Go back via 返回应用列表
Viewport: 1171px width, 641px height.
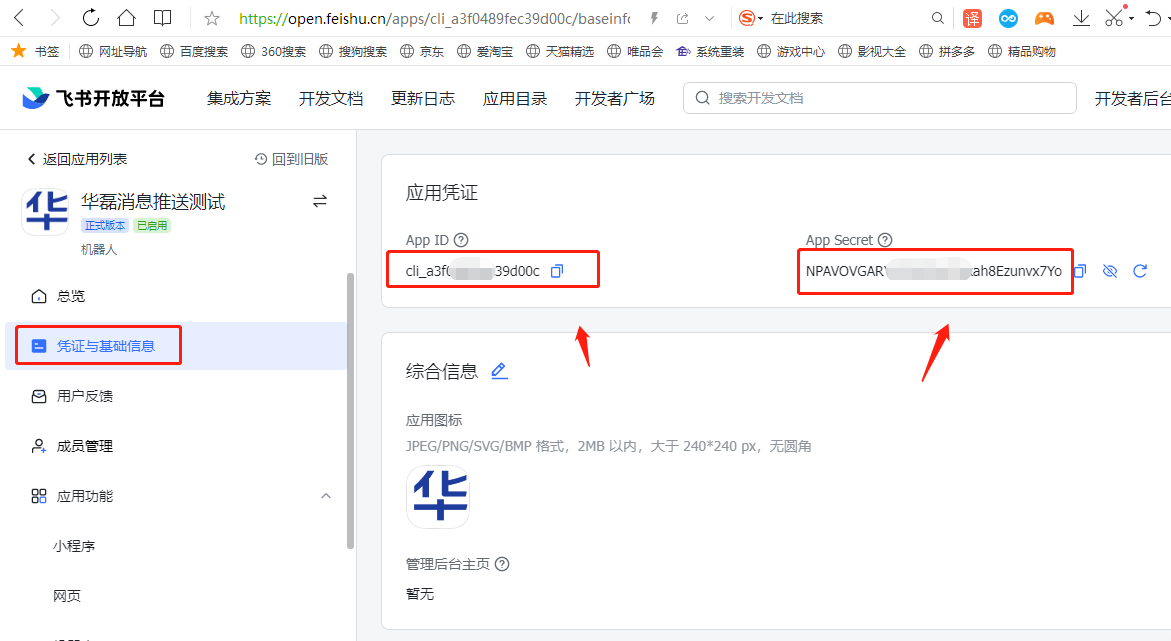(77, 159)
